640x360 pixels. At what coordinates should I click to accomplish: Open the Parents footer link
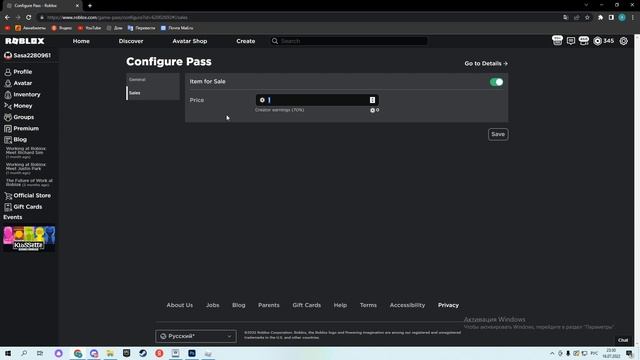[269, 305]
